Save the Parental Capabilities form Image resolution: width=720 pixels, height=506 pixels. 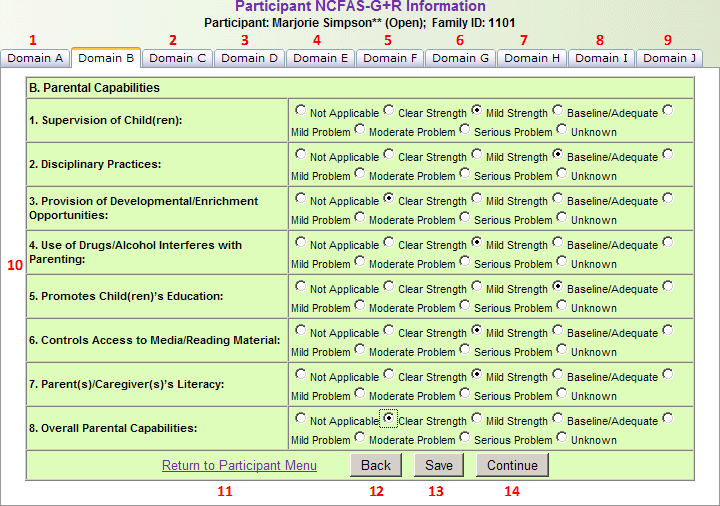click(x=438, y=465)
